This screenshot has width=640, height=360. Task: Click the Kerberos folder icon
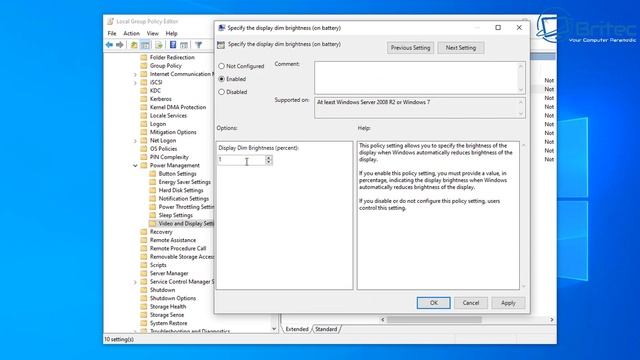coord(144,99)
